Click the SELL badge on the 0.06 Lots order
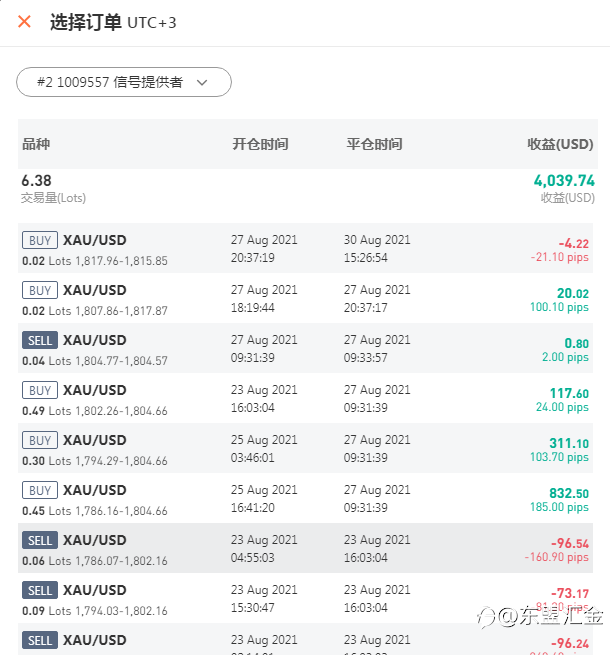This screenshot has width=610, height=655. [x=40, y=541]
